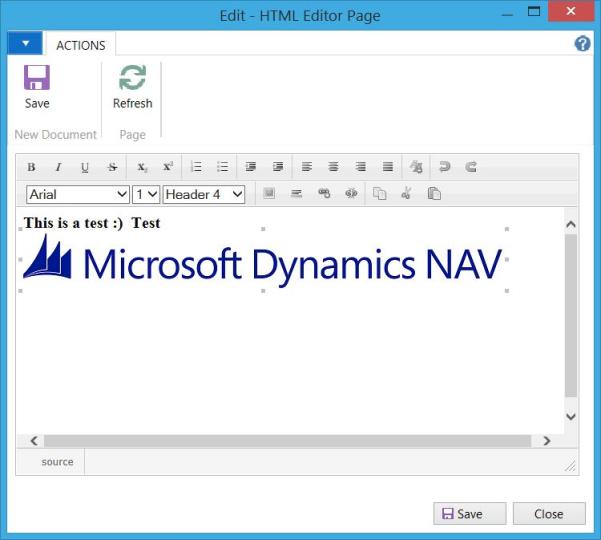Click the horizontal scrollbar left arrow
This screenshot has width=601, height=540.
34,441
